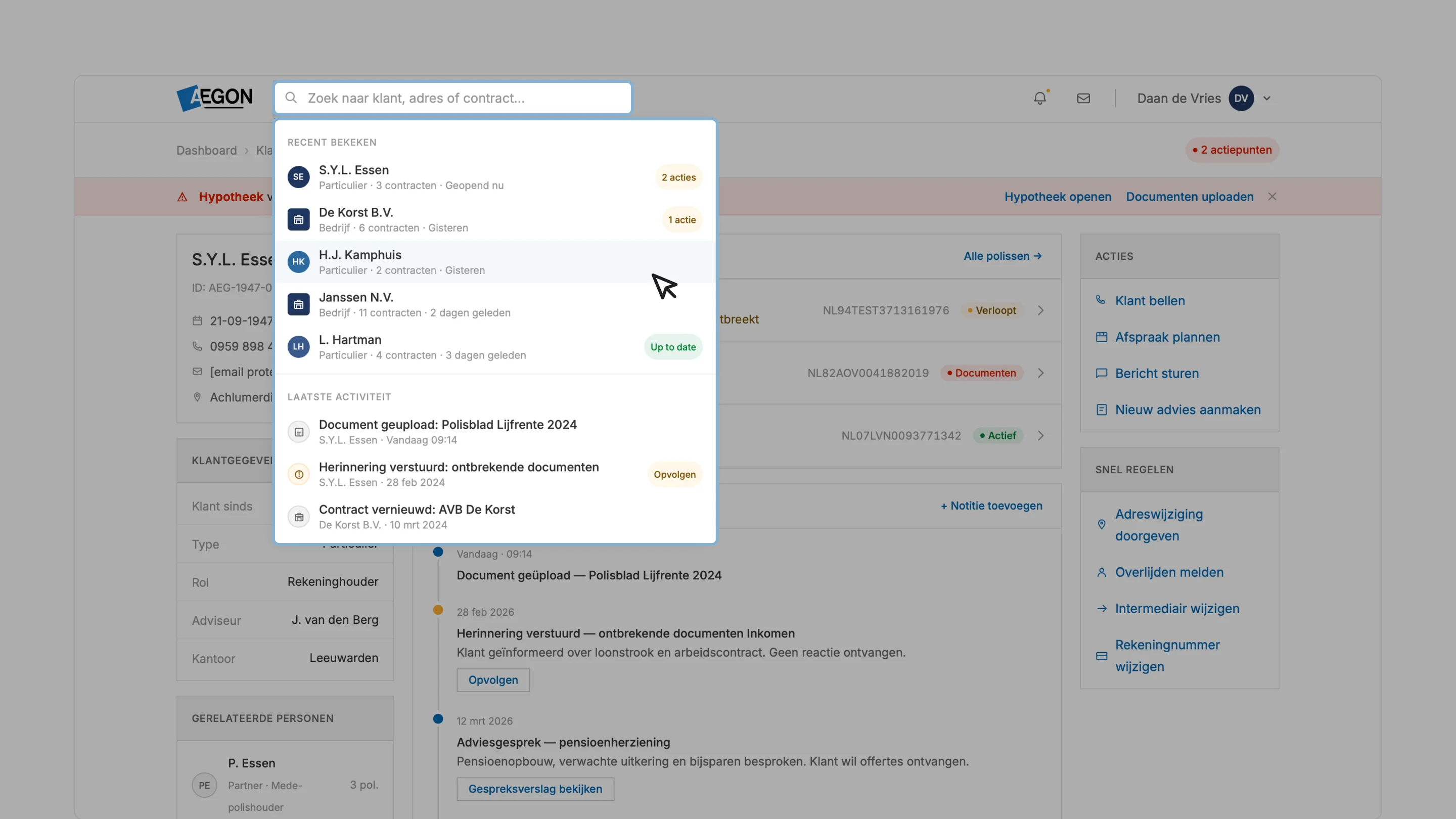The image size is (1456, 819).
Task: Open Document geupload Polisblad Lijfrente activity
Action: [x=495, y=432]
